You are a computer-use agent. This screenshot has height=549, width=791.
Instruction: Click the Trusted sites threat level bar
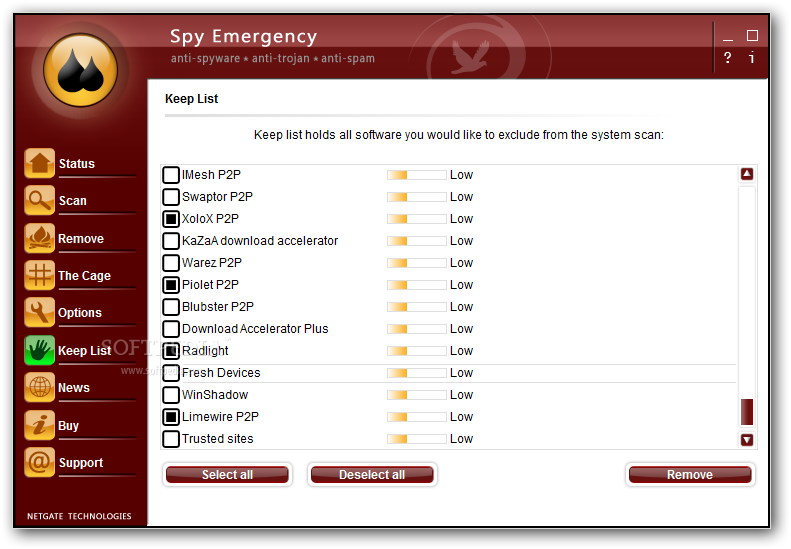pyautogui.click(x=417, y=439)
